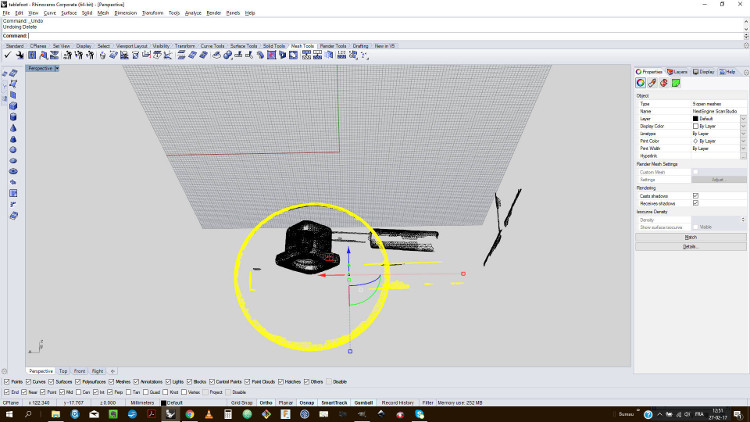Click the blue plane mesh icon in toolbar
Screen dimensions: 750x422
(x=192, y=56)
